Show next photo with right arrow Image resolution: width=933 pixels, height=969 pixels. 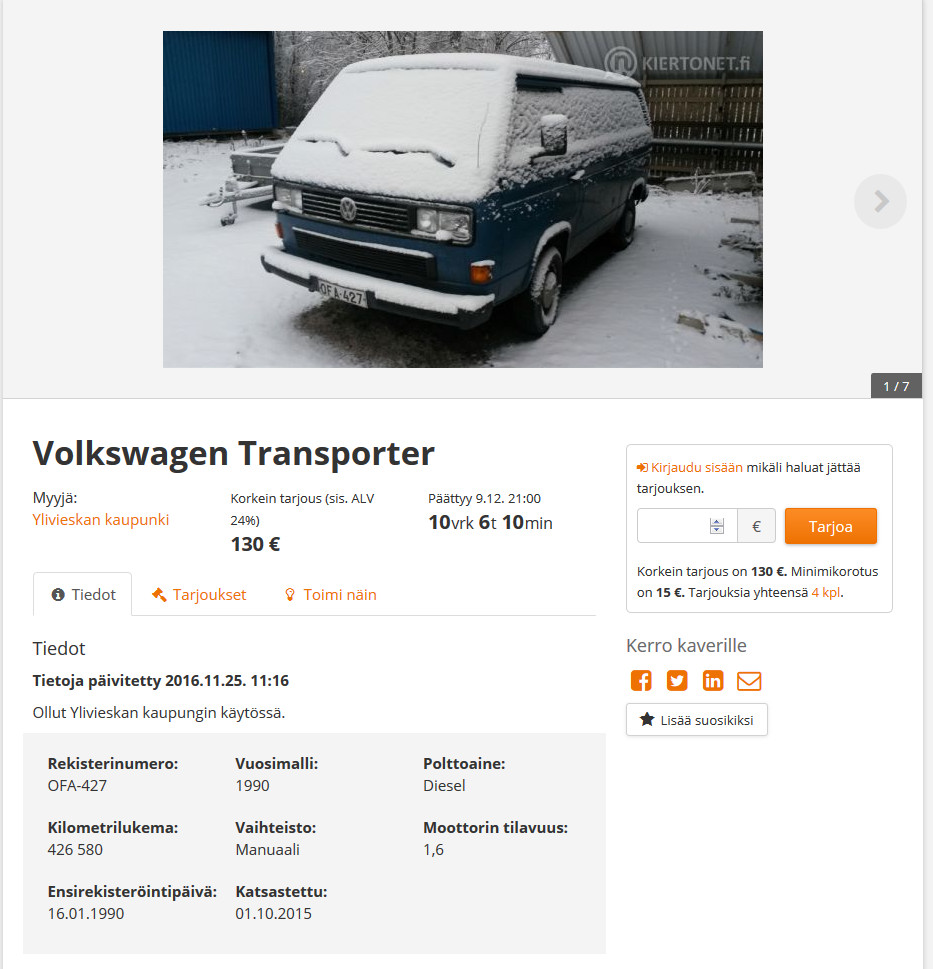click(x=880, y=201)
